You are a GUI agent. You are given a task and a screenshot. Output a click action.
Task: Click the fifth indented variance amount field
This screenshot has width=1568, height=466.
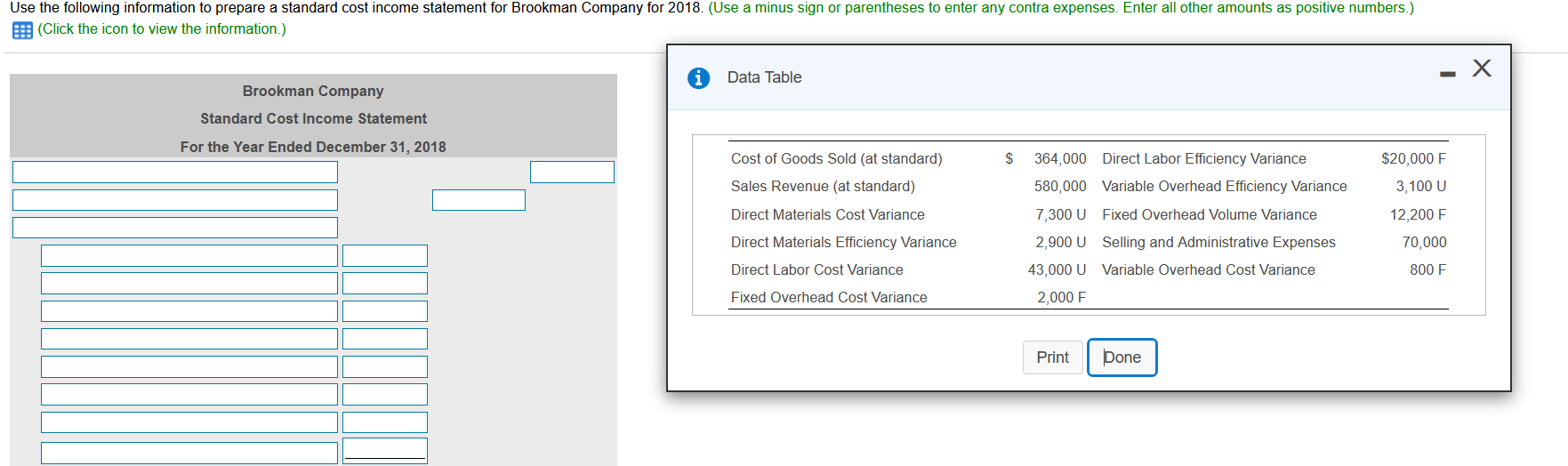385,366
